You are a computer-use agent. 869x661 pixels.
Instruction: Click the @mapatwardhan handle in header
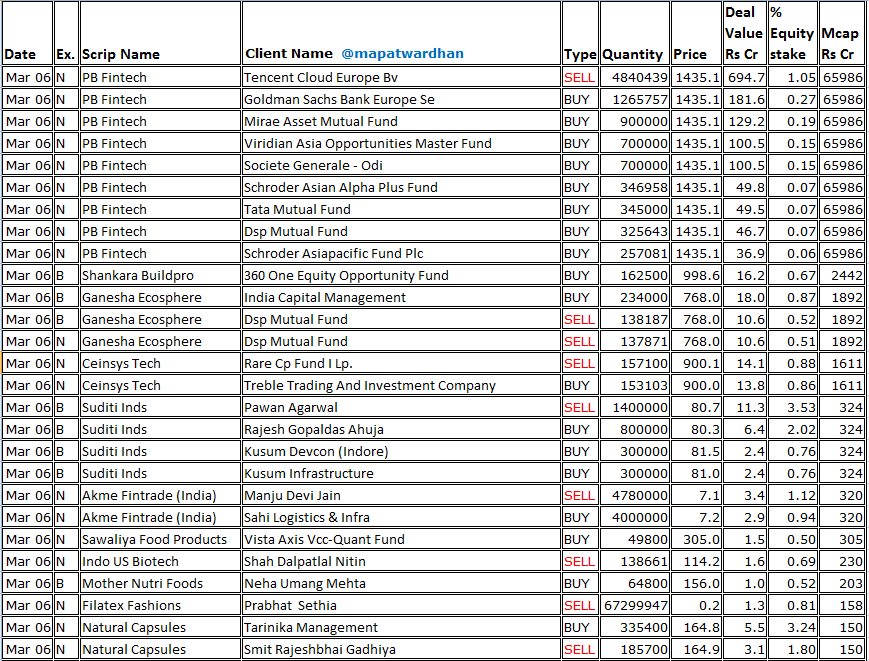click(x=402, y=54)
